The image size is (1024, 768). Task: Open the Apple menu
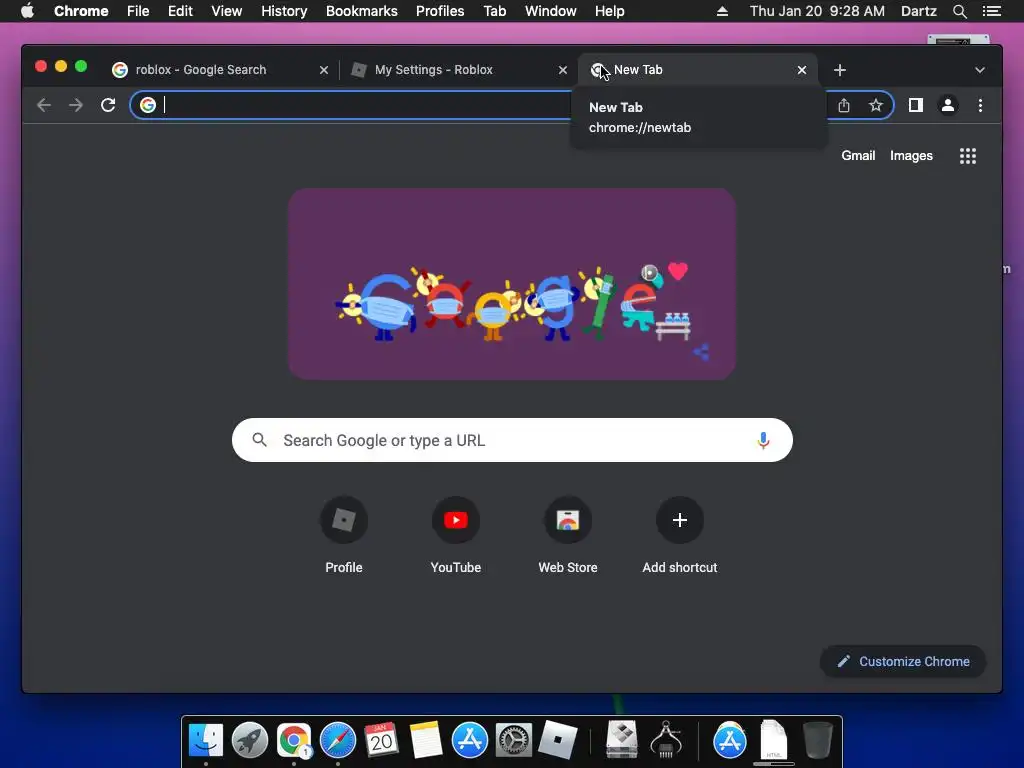tap(27, 11)
